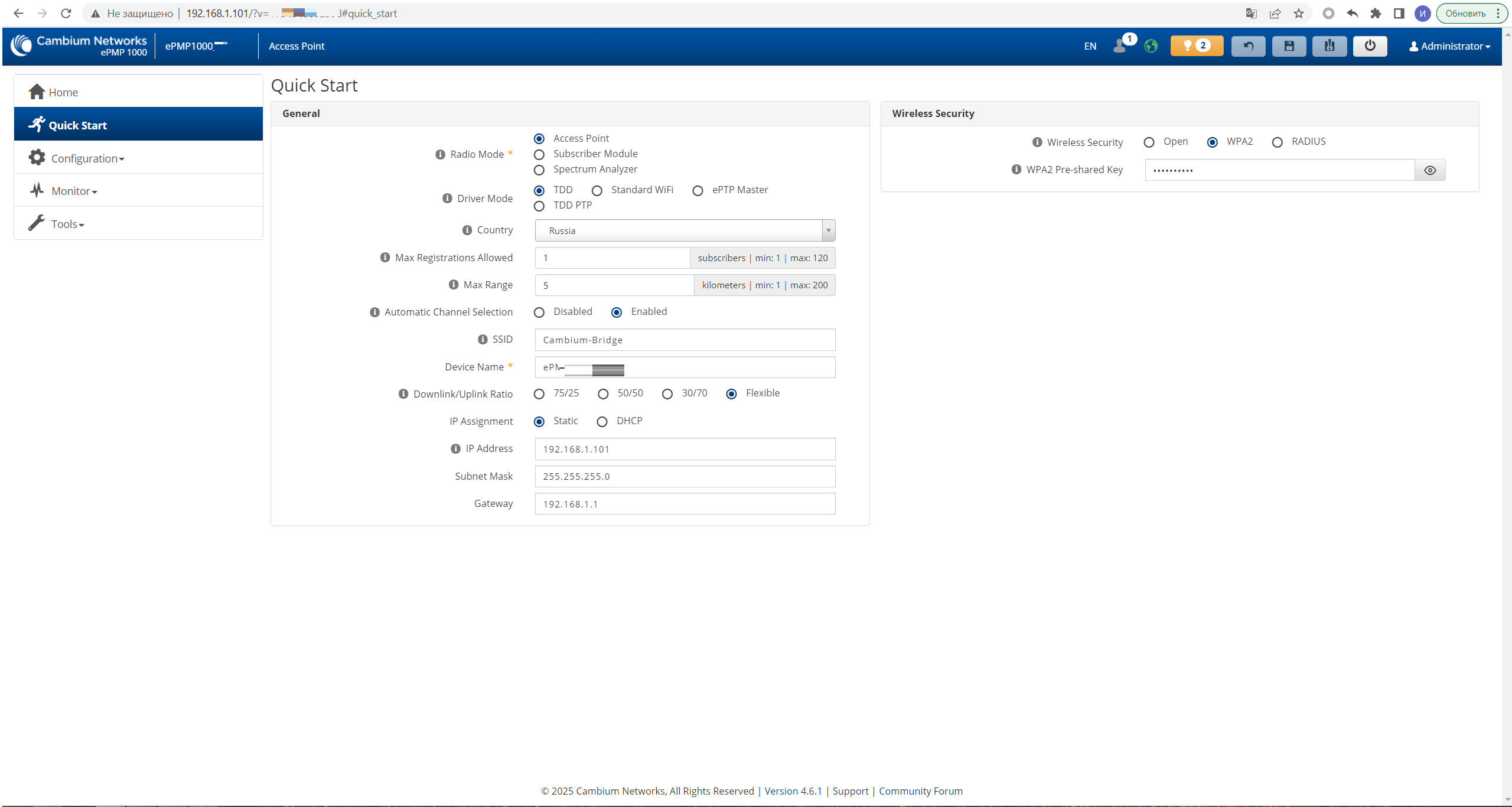Expand the Configuration menu in sidebar

[x=87, y=158]
